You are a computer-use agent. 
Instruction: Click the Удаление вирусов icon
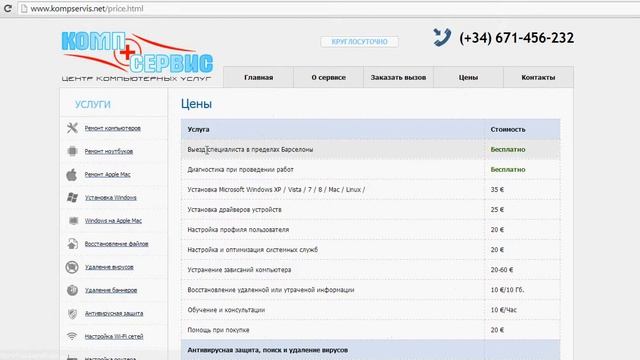(x=72, y=267)
